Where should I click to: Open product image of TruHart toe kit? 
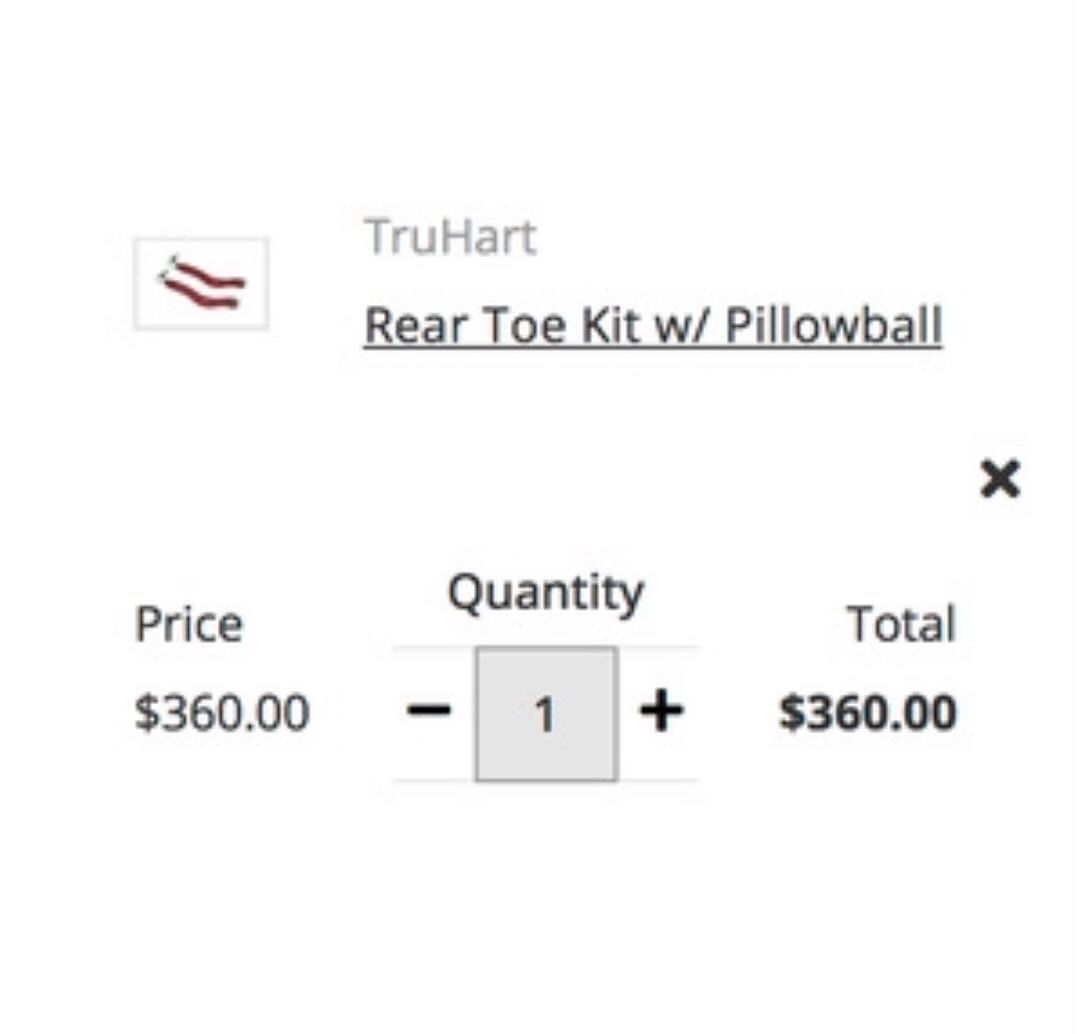[x=201, y=283]
